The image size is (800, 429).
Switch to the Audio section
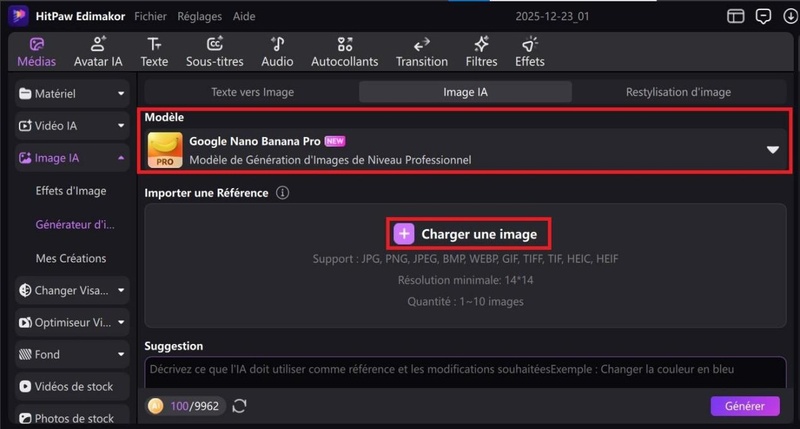pos(277,52)
